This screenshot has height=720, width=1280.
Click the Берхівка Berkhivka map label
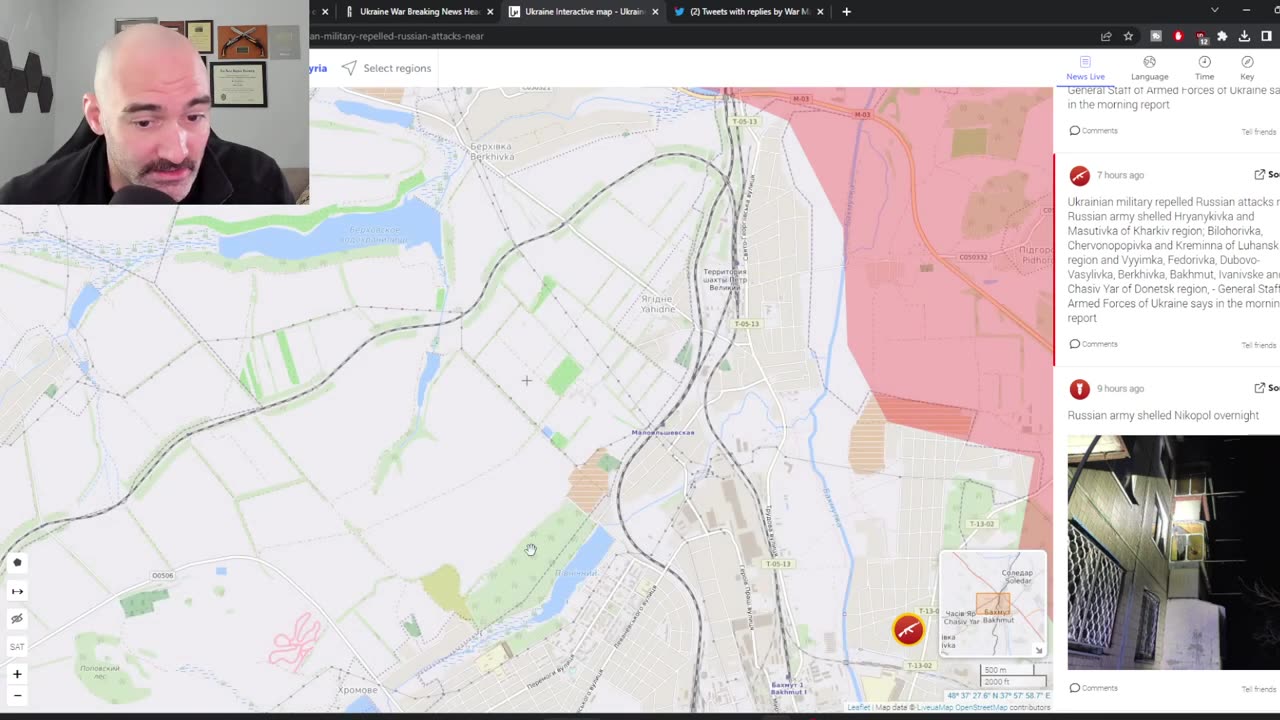pyautogui.click(x=492, y=151)
